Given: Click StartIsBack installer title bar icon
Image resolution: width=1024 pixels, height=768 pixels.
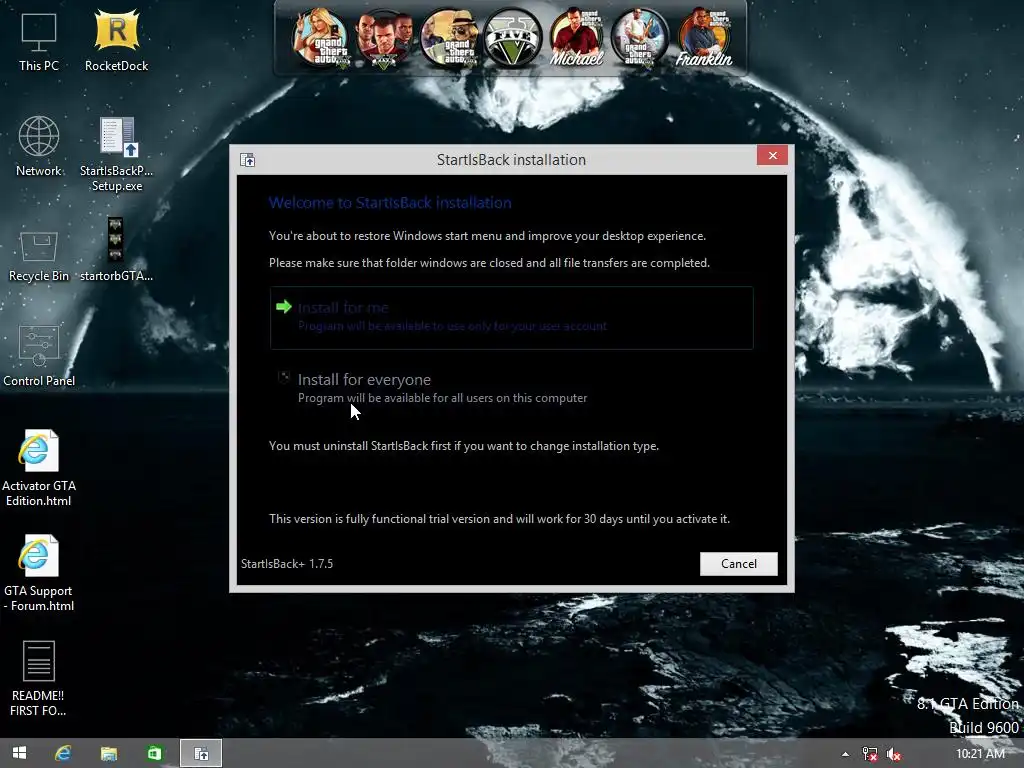Looking at the screenshot, I should tap(248, 160).
